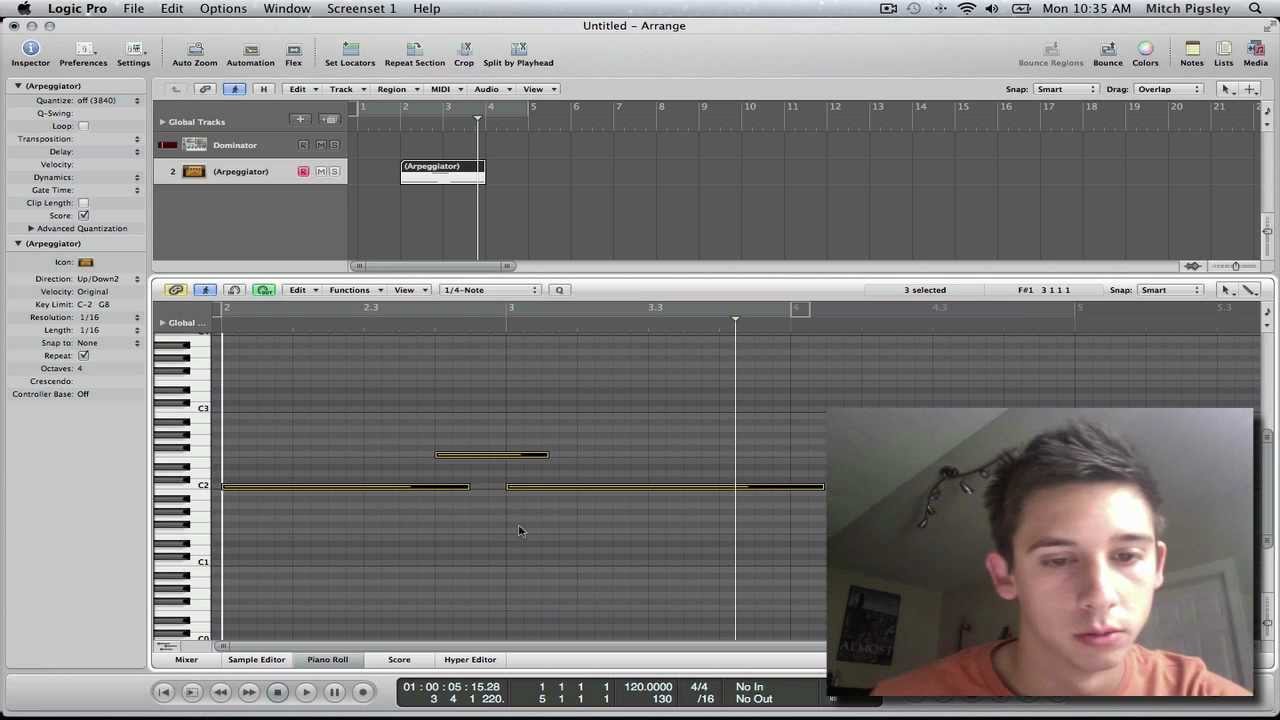Click the Flex toolbar icon
The height and width of the screenshot is (720, 1280).
coord(293,49)
